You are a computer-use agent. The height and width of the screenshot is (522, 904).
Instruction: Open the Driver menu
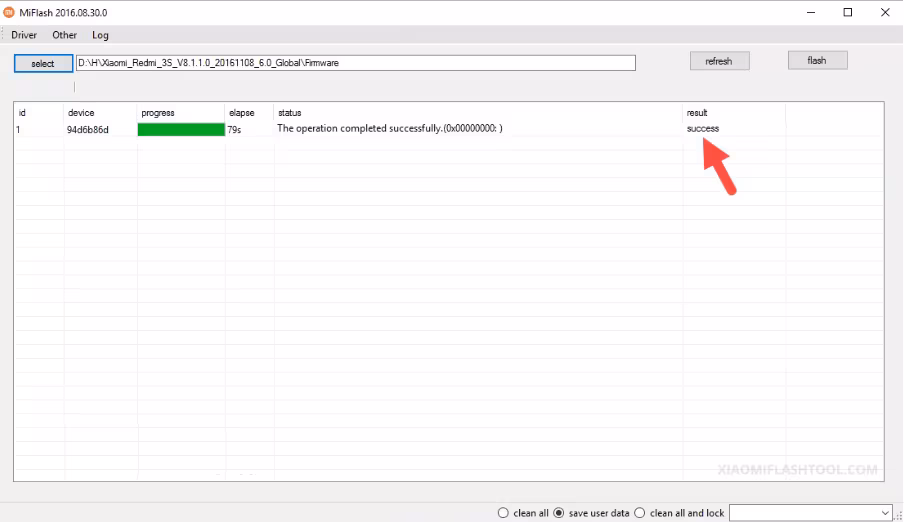24,35
